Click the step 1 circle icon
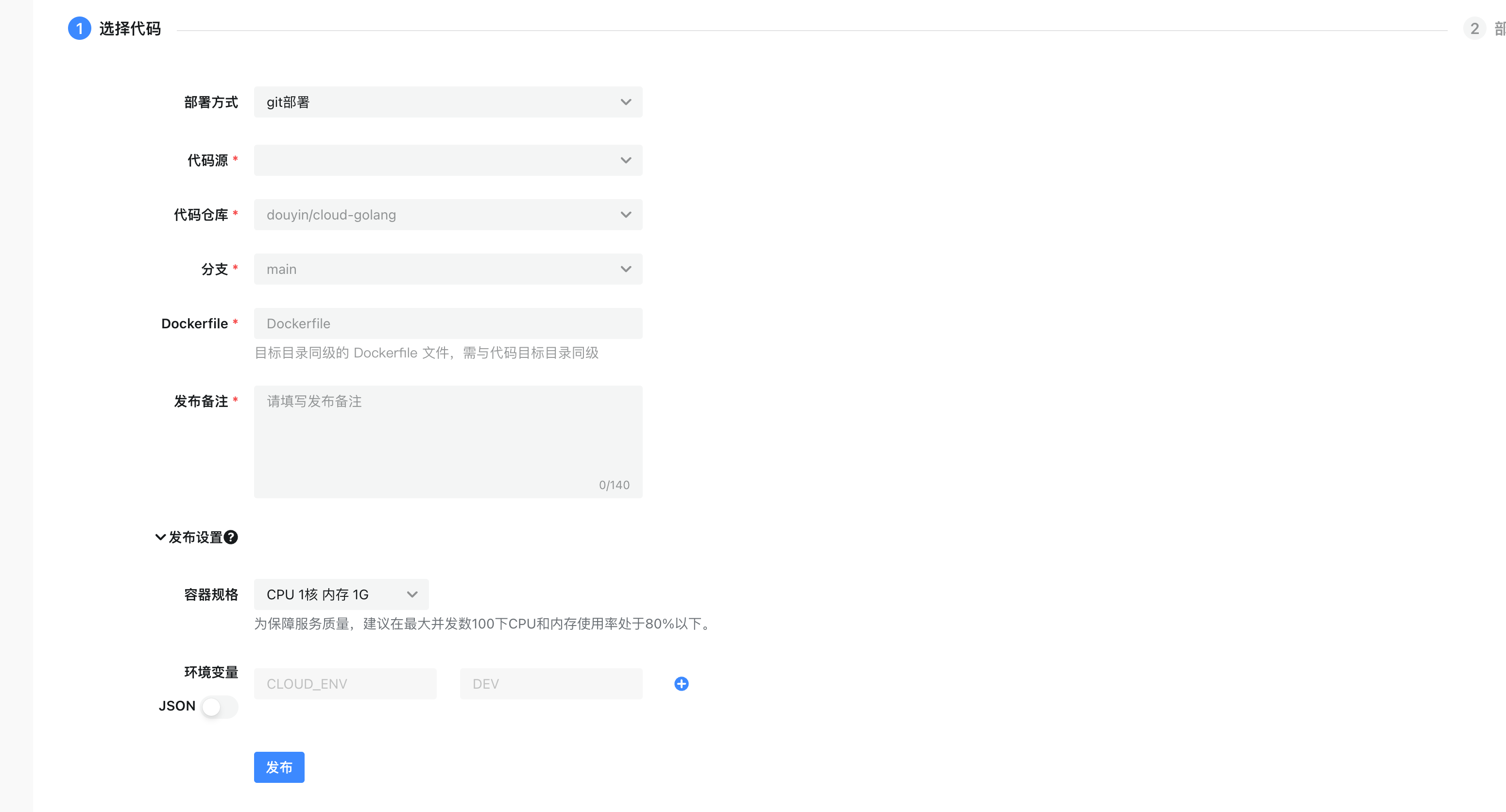This screenshot has height=812, width=1506. coord(80,29)
